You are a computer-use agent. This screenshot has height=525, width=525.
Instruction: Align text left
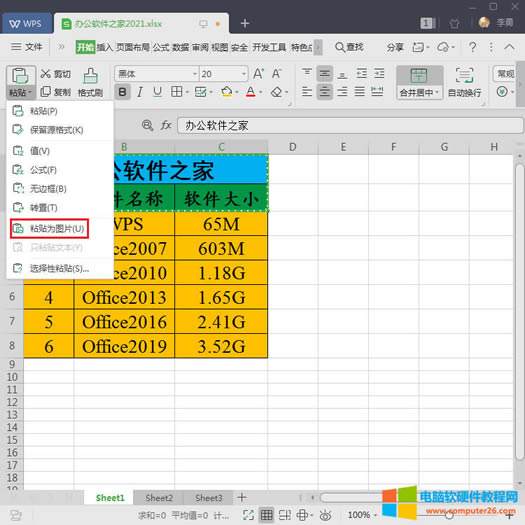click(307, 91)
